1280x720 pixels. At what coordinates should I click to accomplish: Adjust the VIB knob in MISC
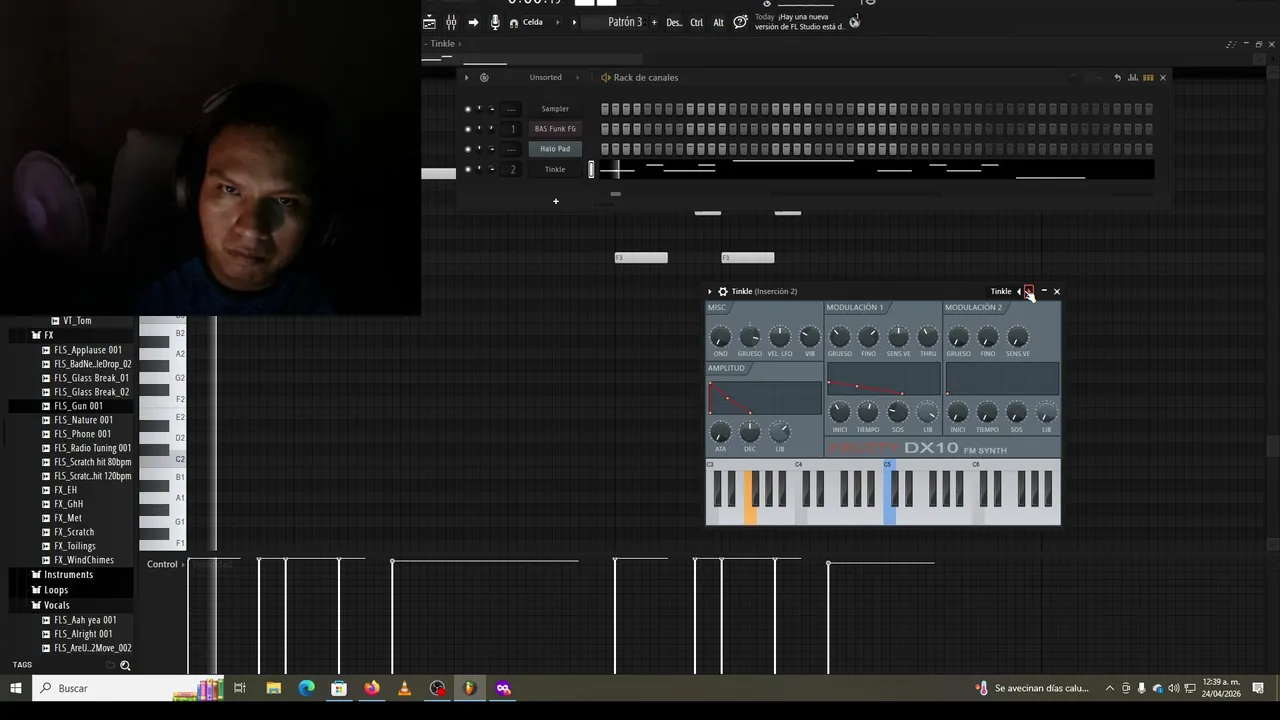810,337
